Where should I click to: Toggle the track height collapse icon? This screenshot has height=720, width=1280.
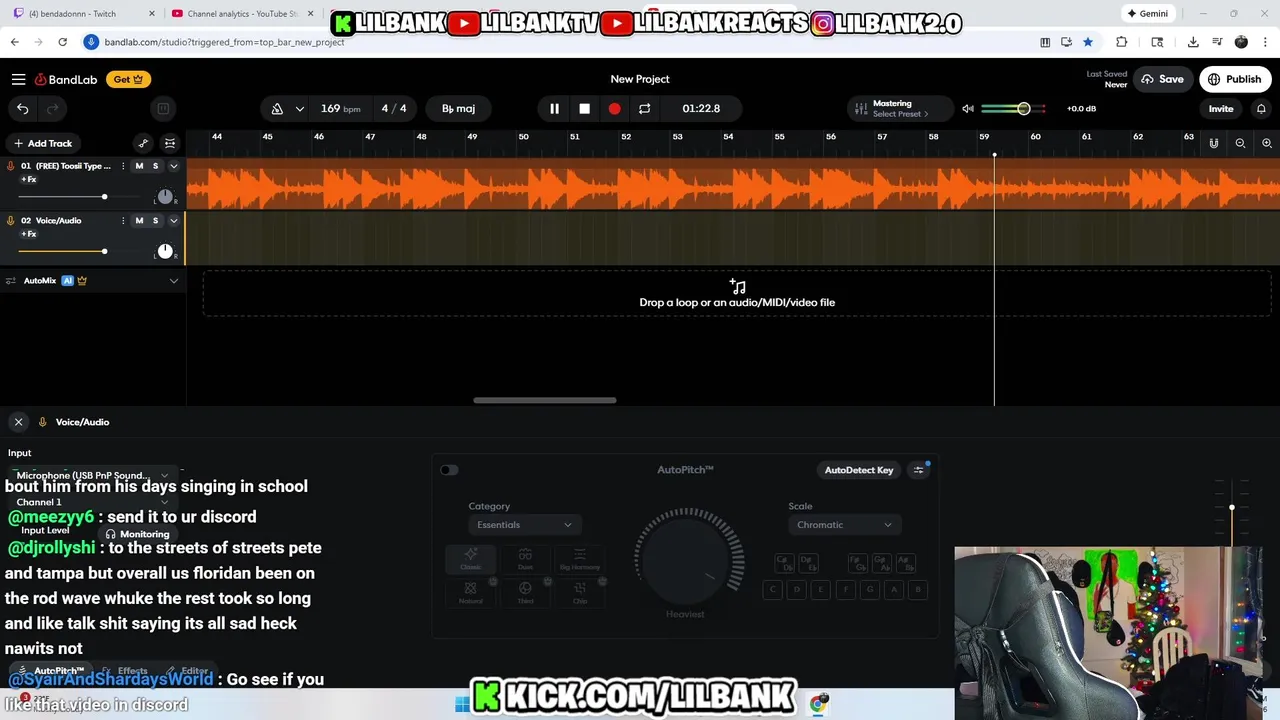pos(170,143)
